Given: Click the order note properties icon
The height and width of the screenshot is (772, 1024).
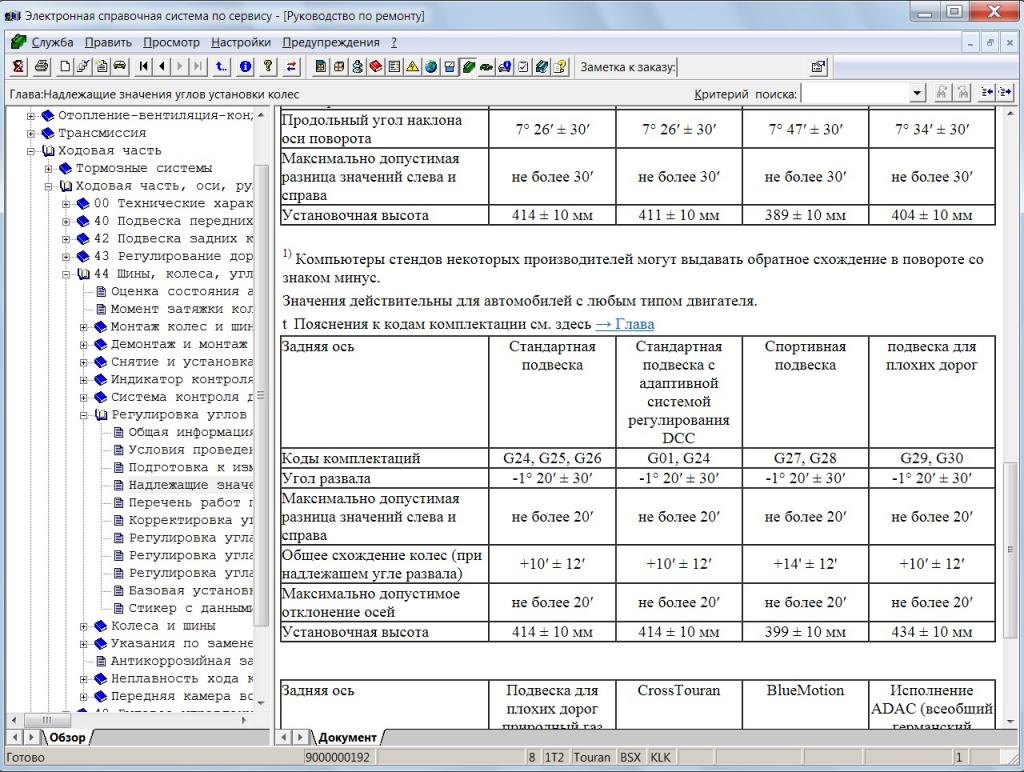Looking at the screenshot, I should pos(818,67).
